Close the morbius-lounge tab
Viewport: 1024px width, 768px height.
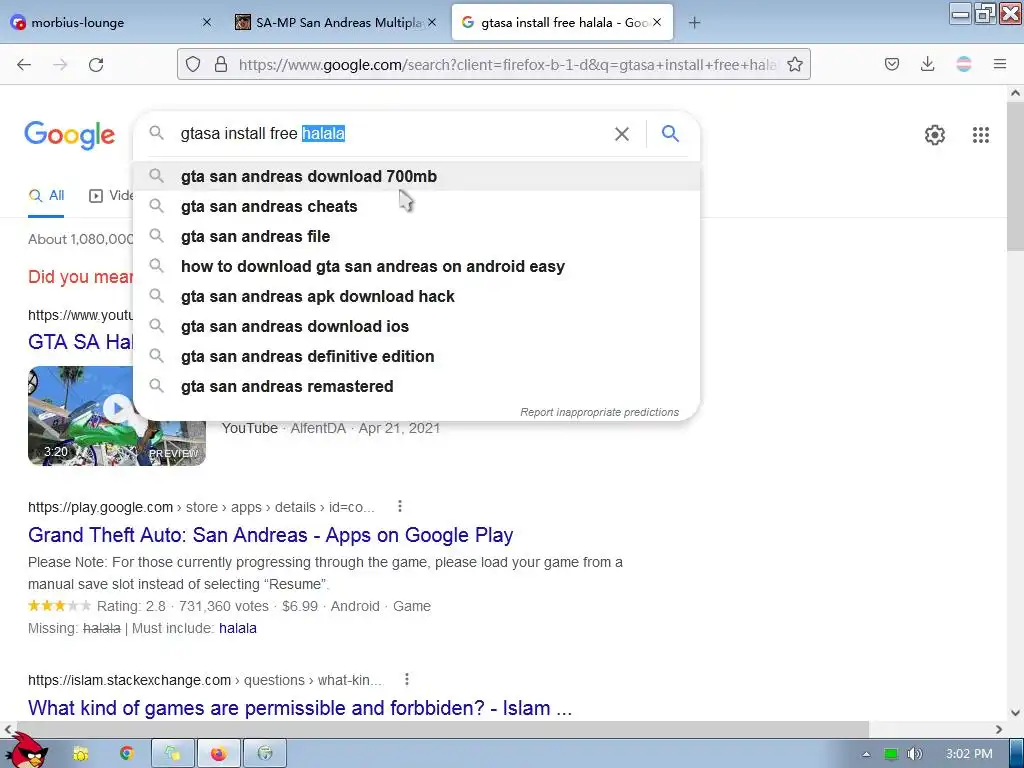(x=207, y=22)
